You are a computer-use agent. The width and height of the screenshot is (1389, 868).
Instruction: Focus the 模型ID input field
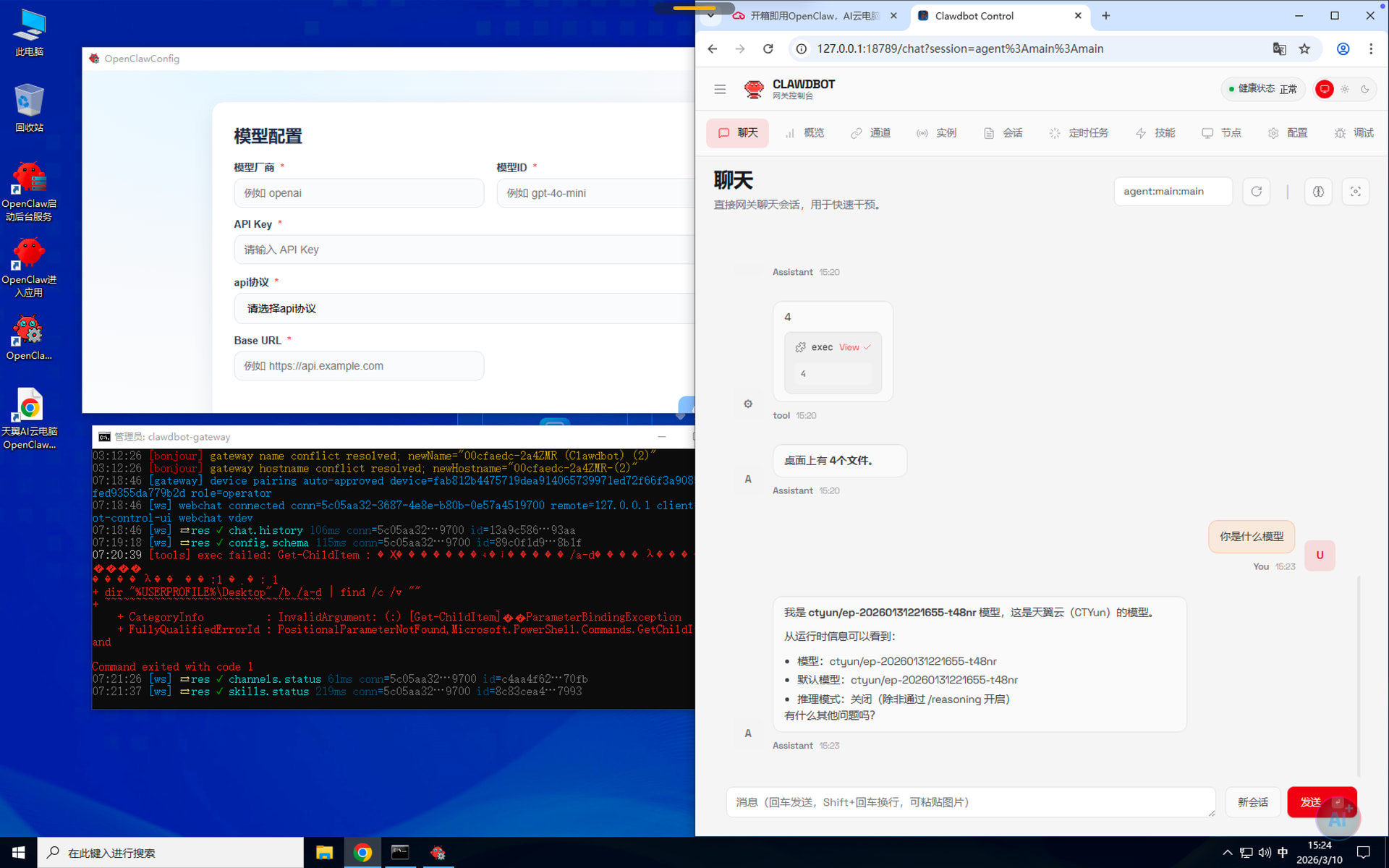pyautogui.click(x=595, y=193)
